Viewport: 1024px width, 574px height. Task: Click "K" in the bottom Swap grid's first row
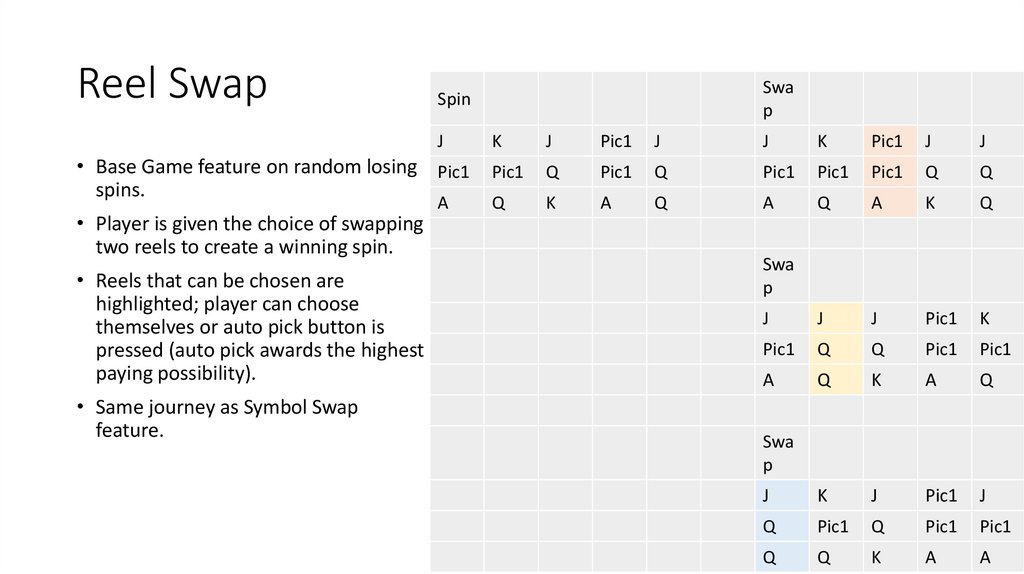coord(822,496)
